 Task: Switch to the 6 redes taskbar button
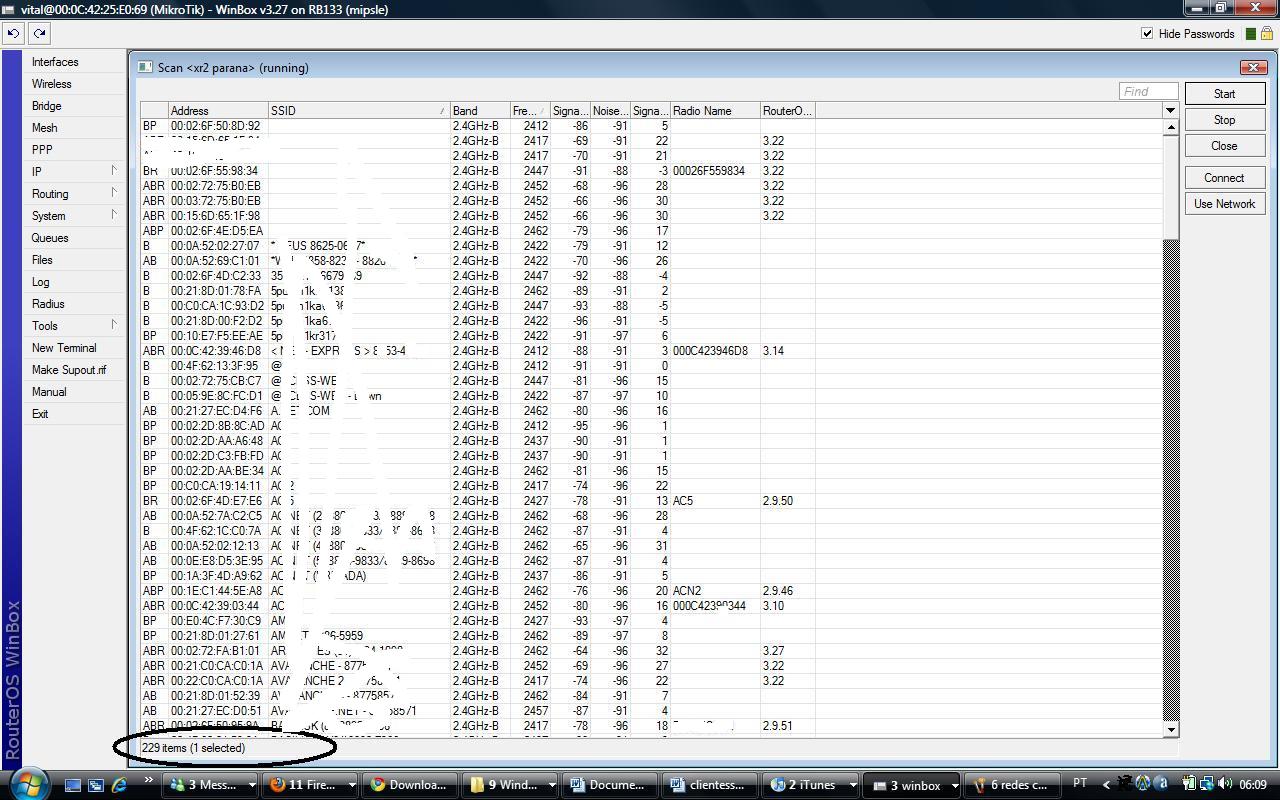coord(1012,785)
